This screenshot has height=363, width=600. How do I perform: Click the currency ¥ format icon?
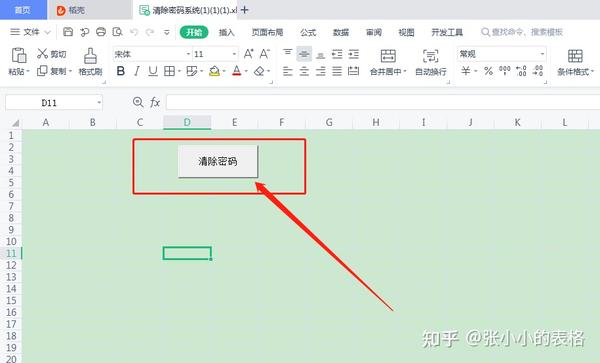coord(465,71)
